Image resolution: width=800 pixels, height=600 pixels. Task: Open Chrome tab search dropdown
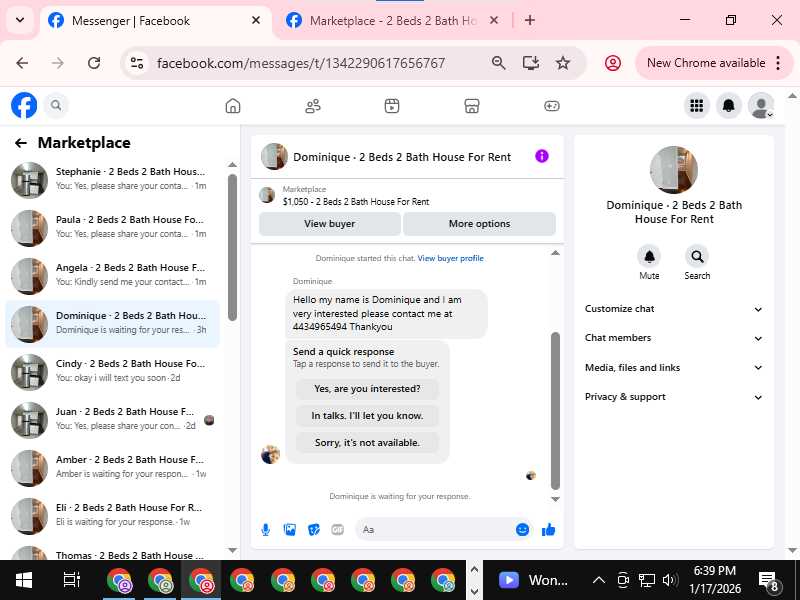20,20
